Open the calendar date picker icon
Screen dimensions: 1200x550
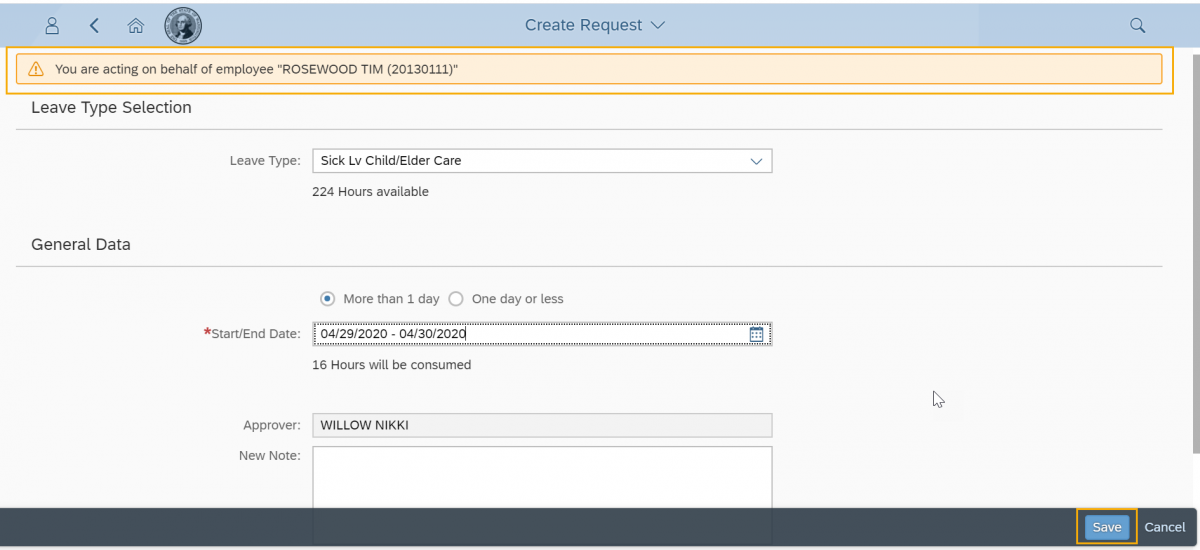coord(756,334)
